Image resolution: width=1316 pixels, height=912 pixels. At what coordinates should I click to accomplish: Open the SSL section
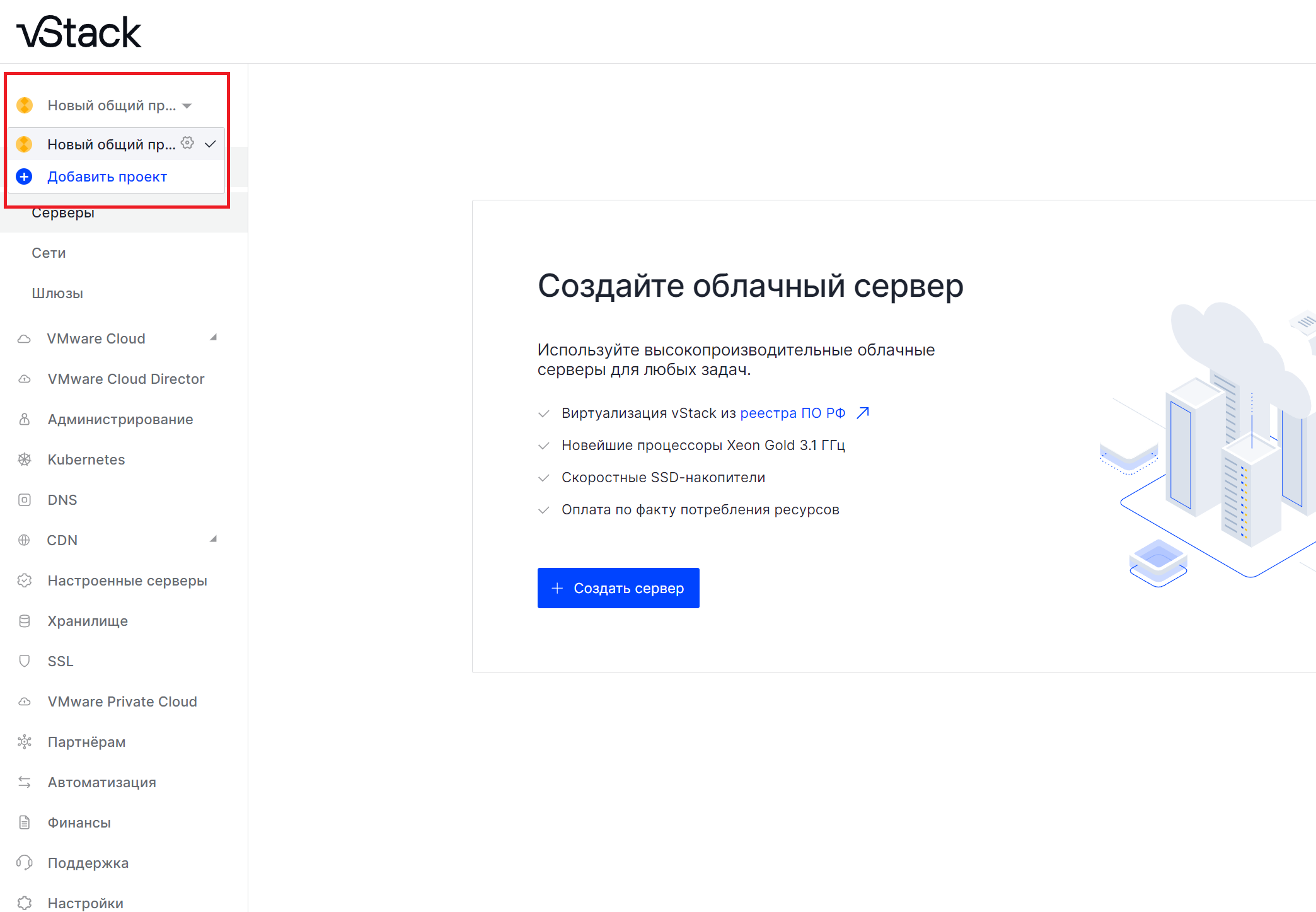(61, 661)
